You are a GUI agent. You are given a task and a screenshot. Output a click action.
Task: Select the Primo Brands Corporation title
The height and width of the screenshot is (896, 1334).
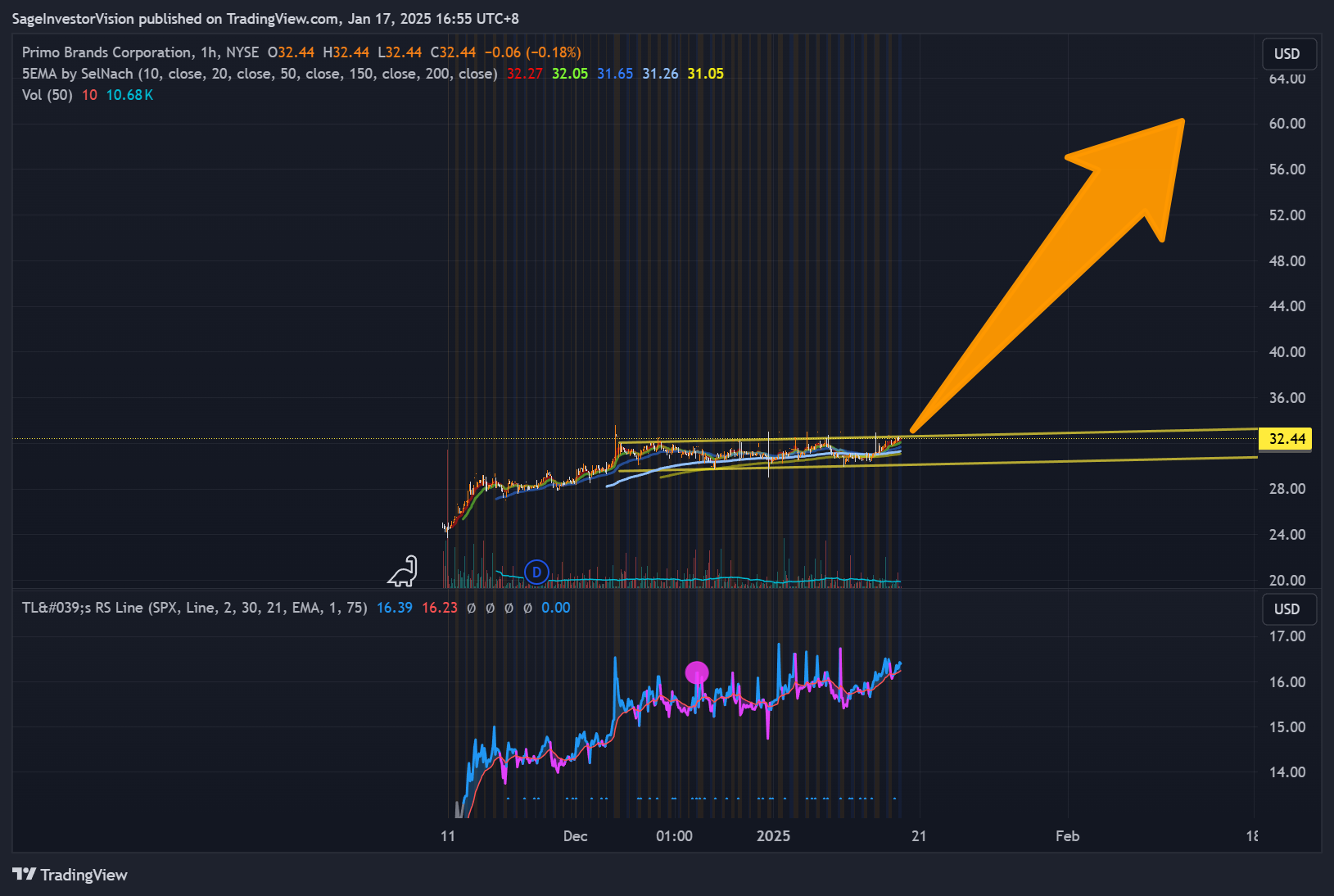106,52
